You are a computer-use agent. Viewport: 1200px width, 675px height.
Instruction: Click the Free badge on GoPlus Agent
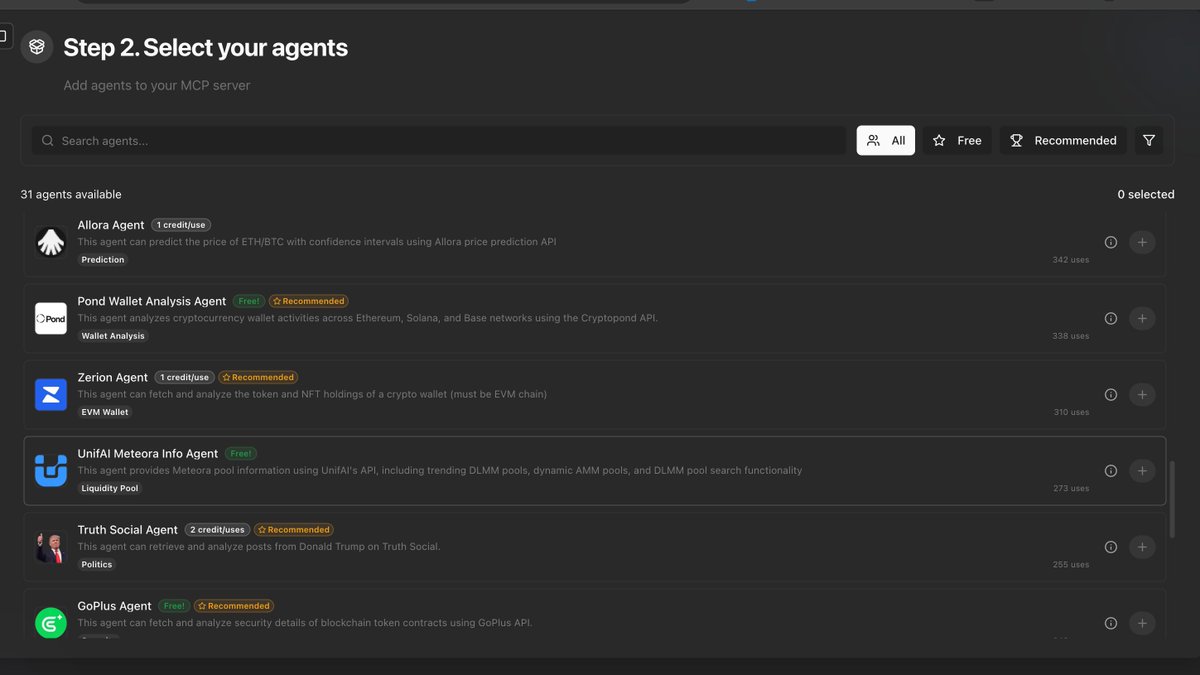[x=174, y=606]
